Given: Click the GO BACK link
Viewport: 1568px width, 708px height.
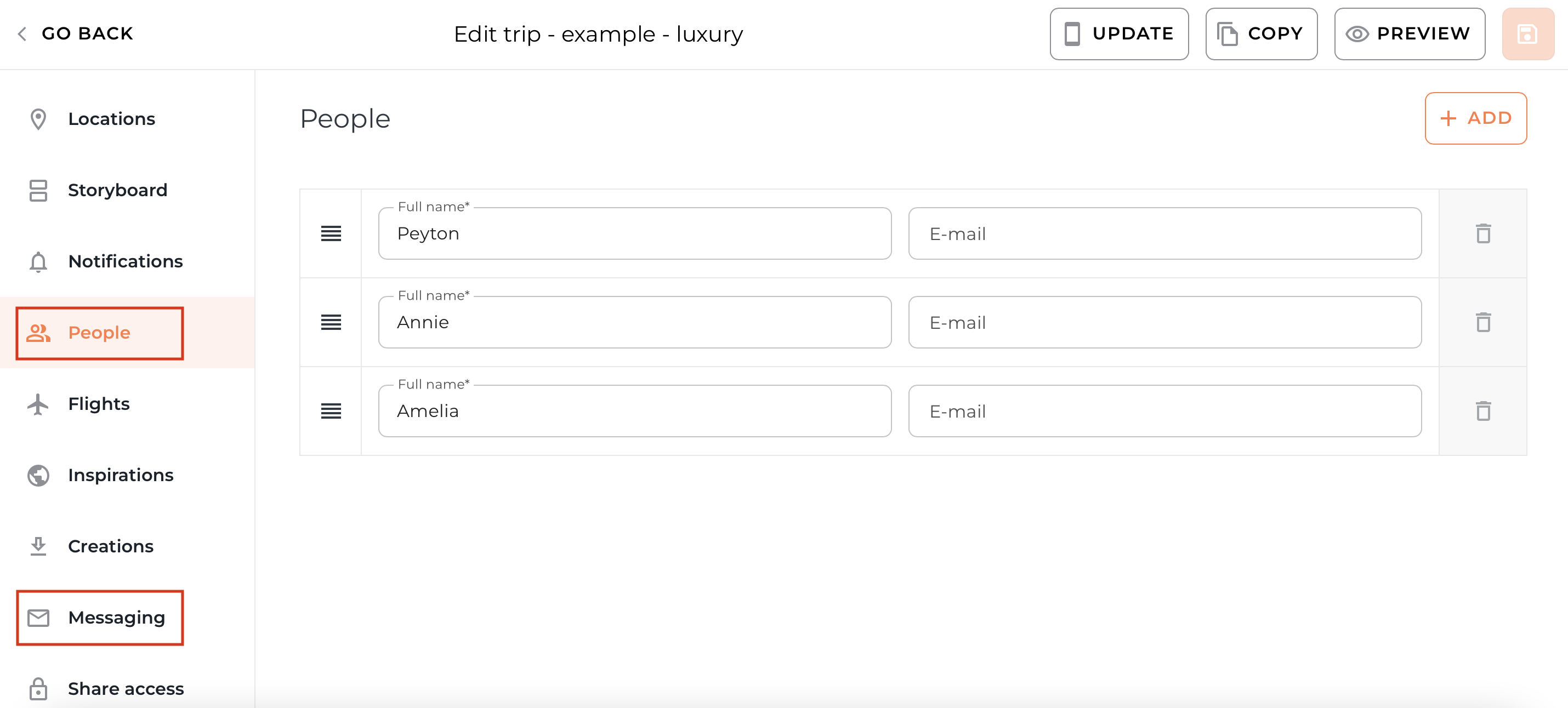Looking at the screenshot, I should (74, 33).
